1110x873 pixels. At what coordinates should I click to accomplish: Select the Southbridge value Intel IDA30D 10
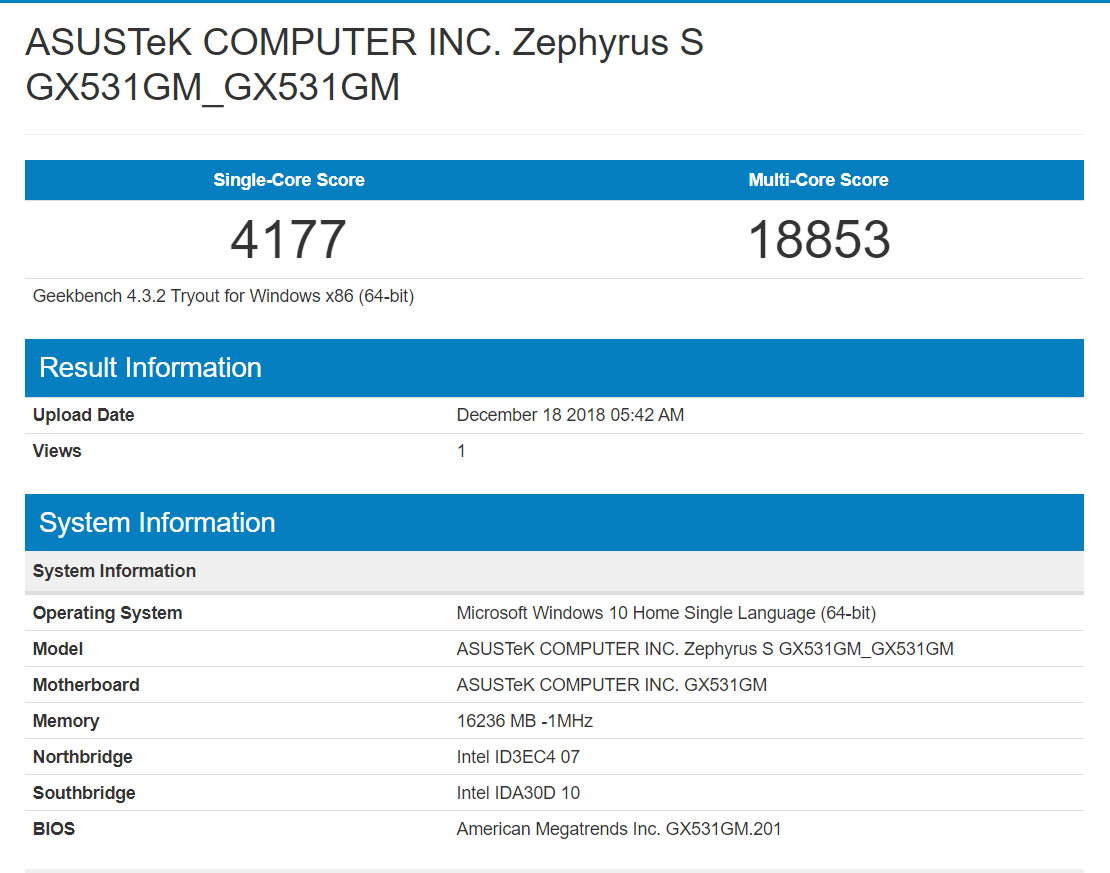pos(518,794)
